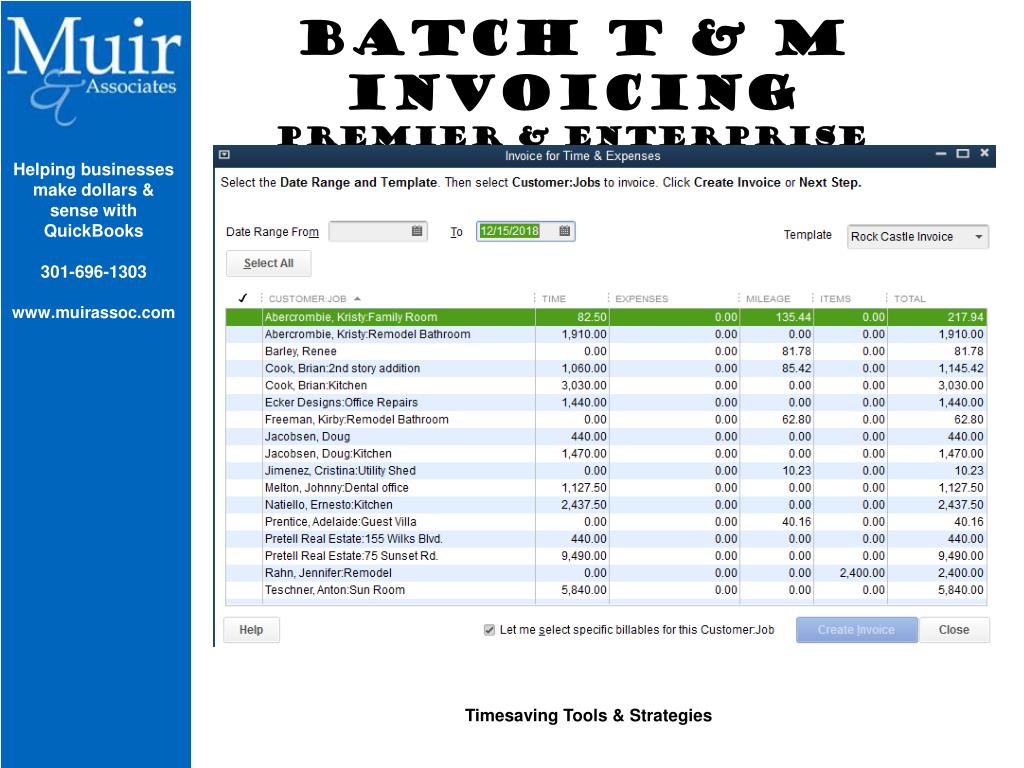Open the Date Range From calendar picker
Viewport: 1024px width, 768px height.
(x=417, y=231)
